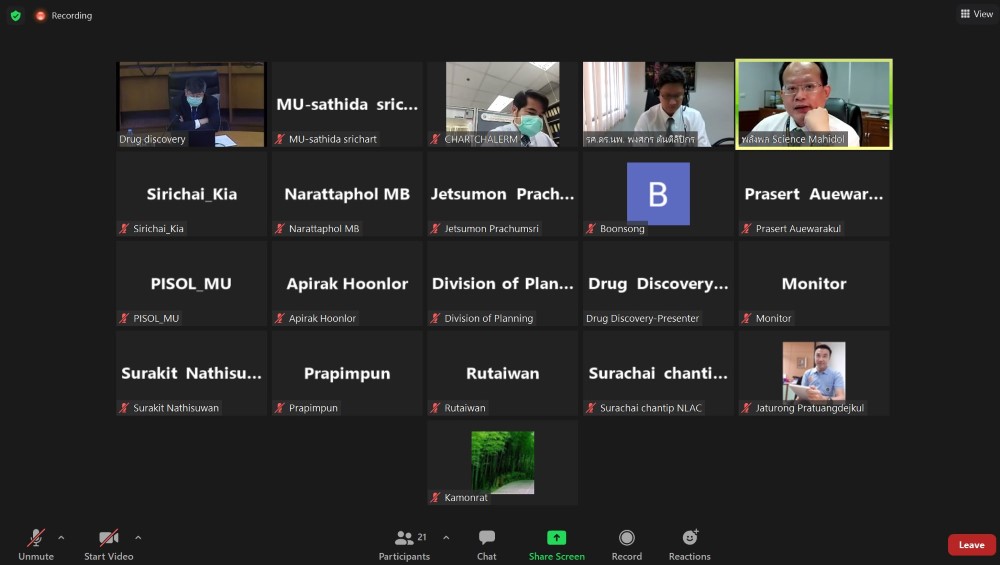This screenshot has height=565, width=1000.
Task: Start recording with the Record icon
Action: (627, 538)
